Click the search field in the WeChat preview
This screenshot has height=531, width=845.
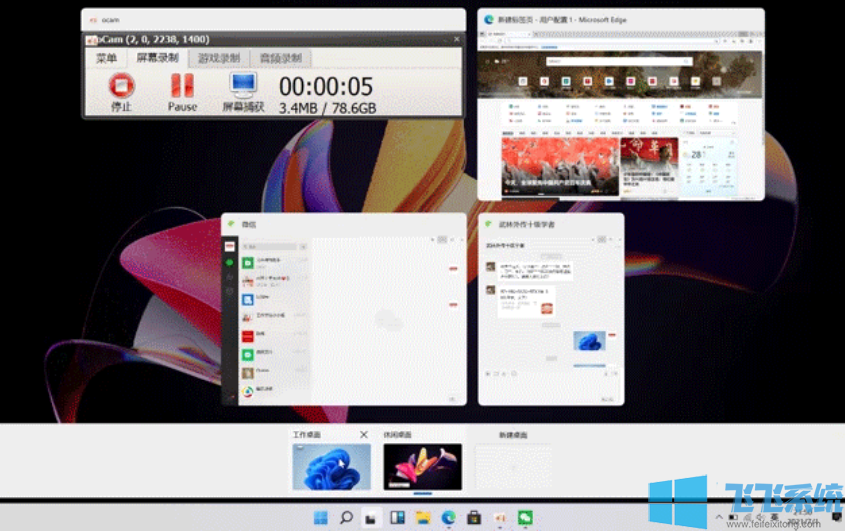pos(269,246)
